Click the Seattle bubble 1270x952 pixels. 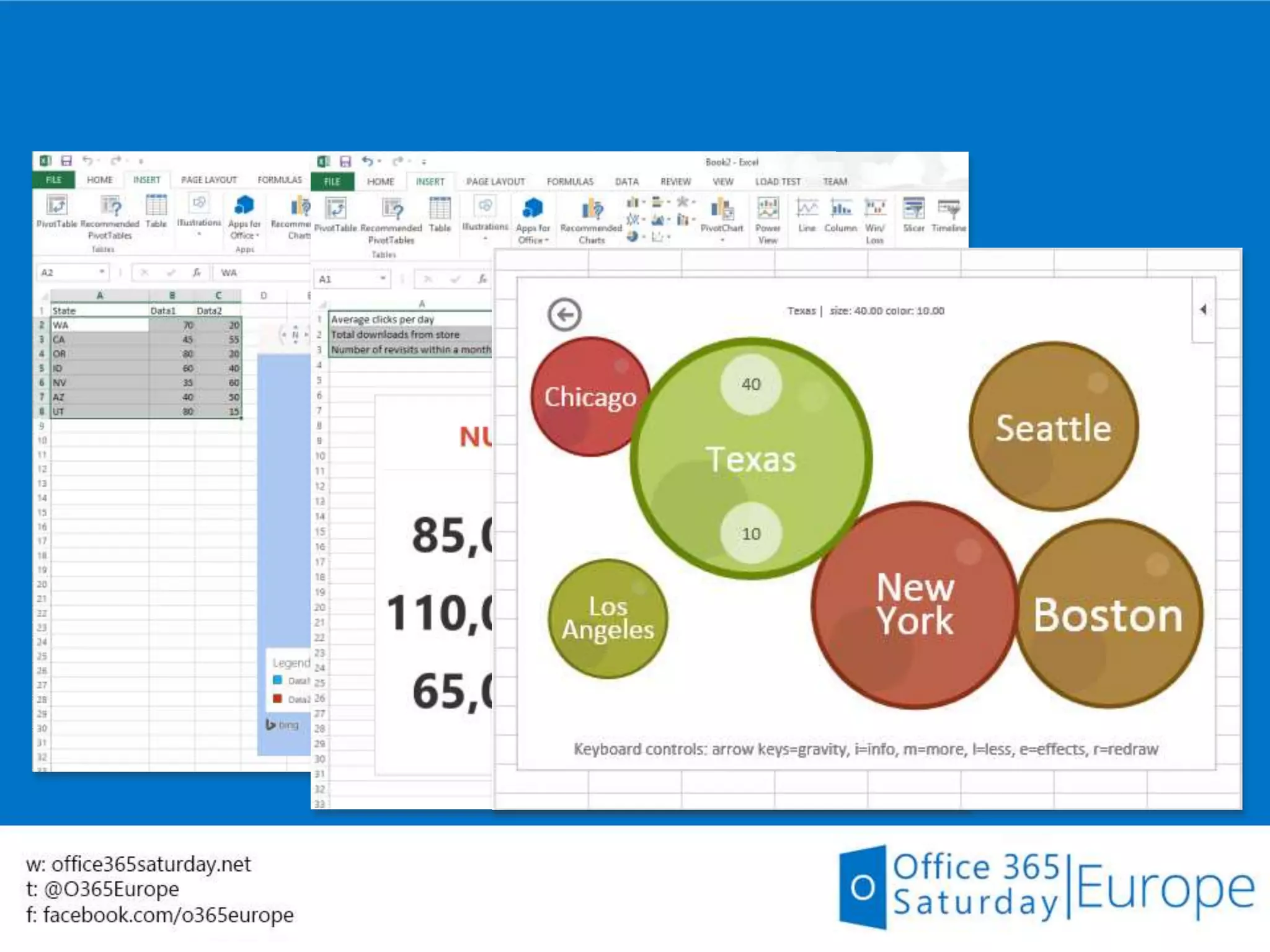[x=1053, y=428]
